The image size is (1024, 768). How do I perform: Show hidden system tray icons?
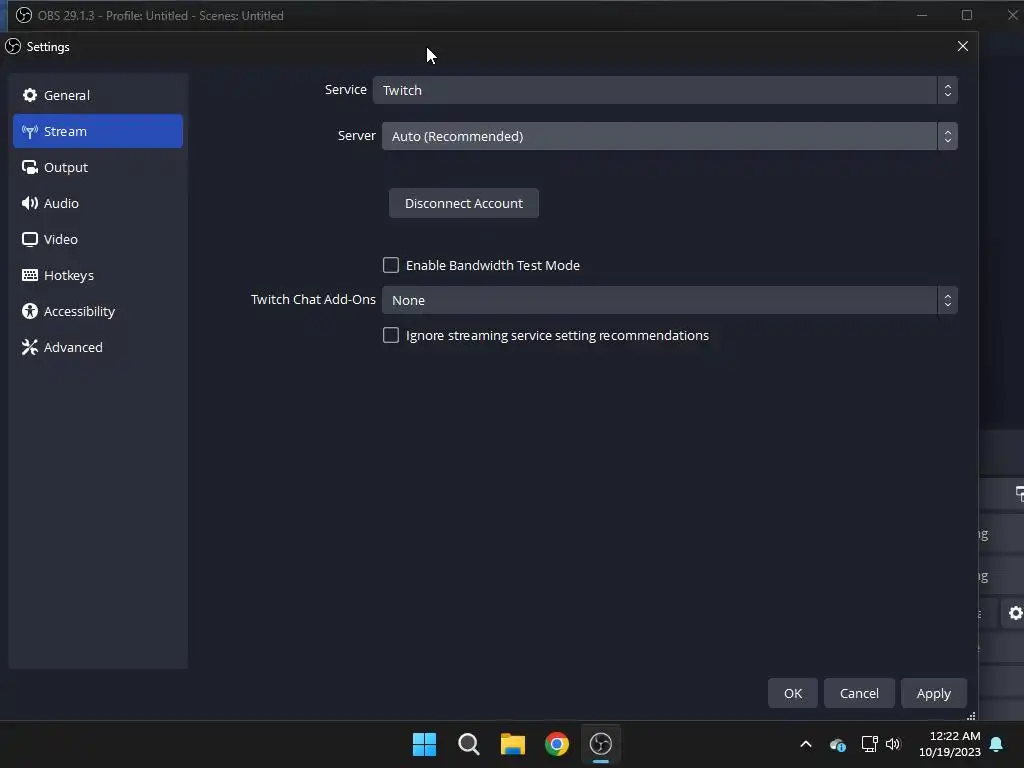pyautogui.click(x=806, y=744)
